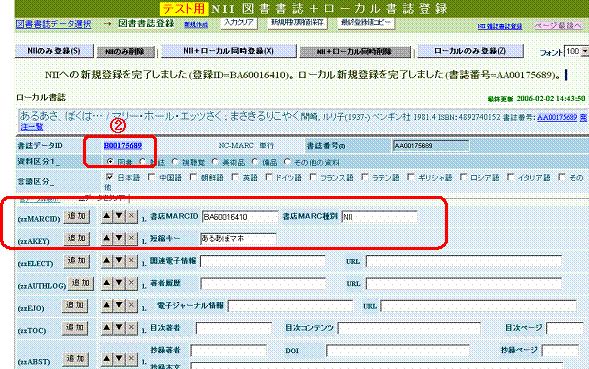Move zzEJO row down
589x369 pixels.
pyautogui.click(x=119, y=305)
